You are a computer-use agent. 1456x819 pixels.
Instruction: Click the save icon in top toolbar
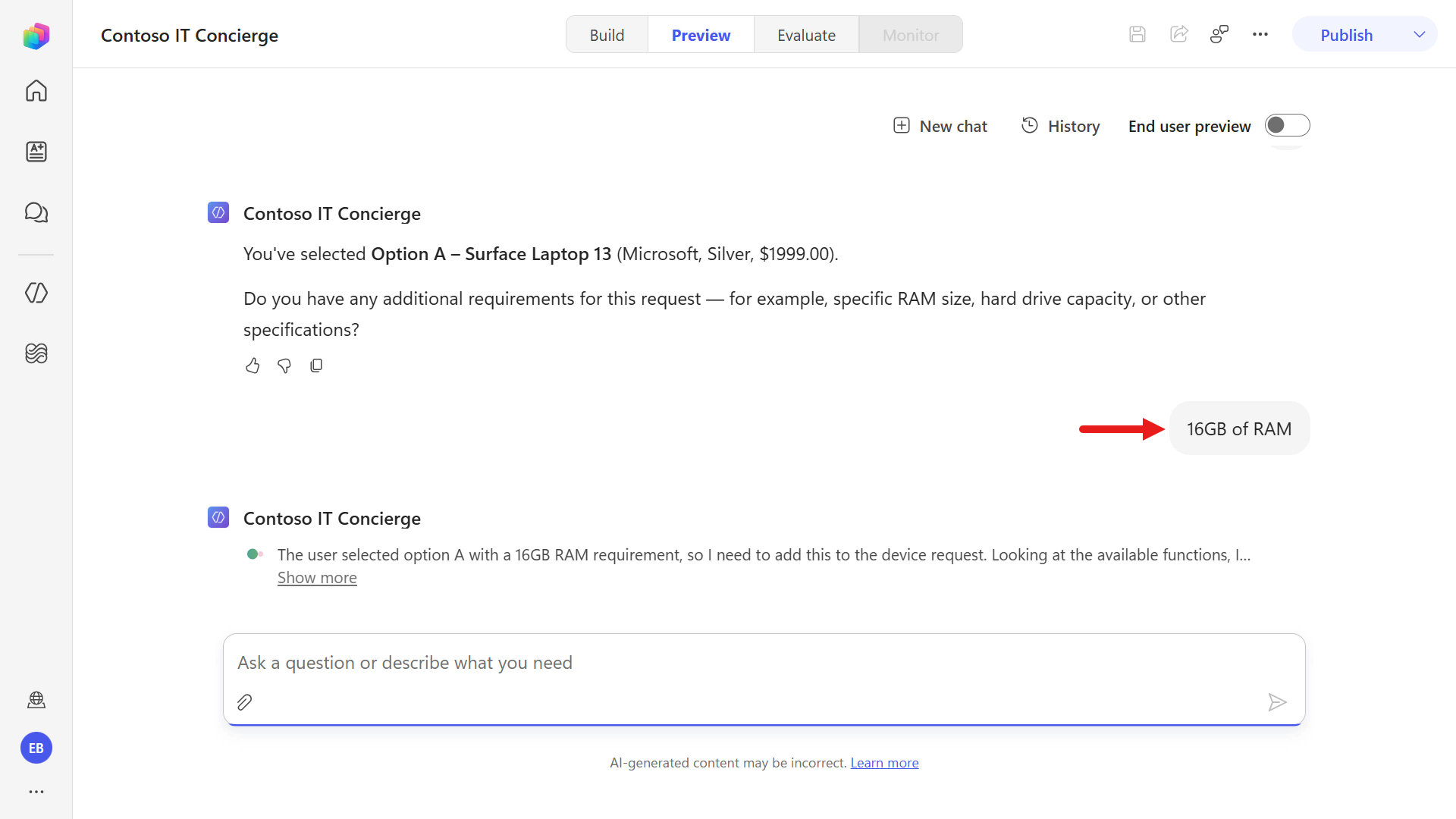pyautogui.click(x=1137, y=34)
